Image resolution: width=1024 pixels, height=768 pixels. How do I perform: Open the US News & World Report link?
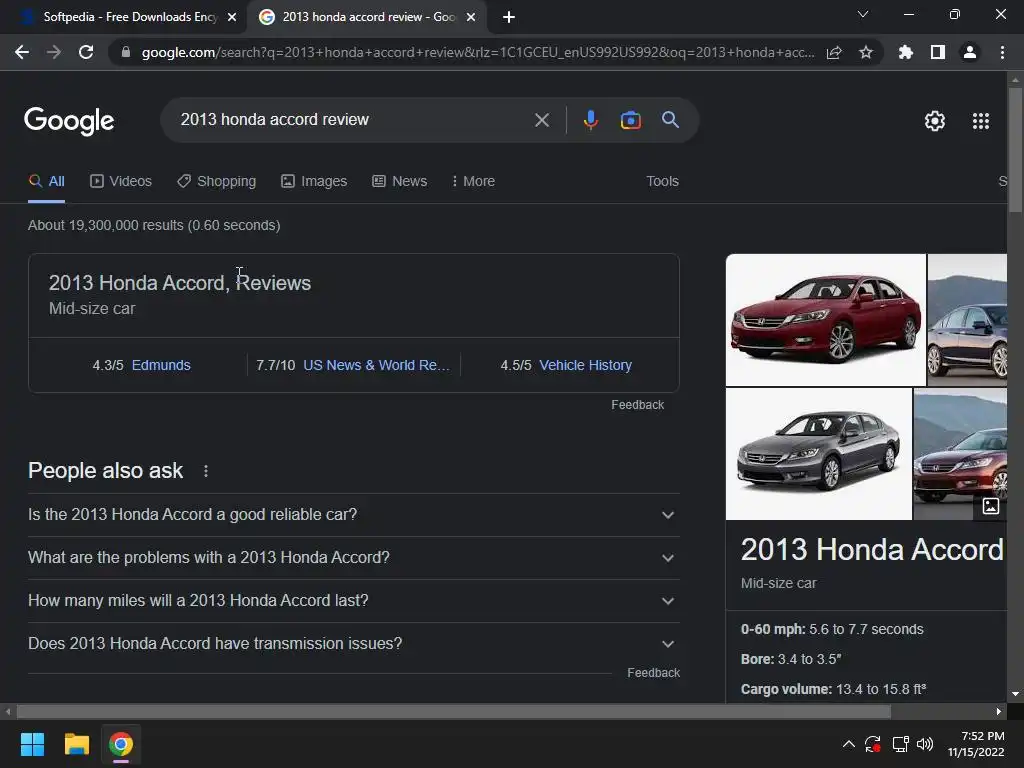(x=376, y=365)
